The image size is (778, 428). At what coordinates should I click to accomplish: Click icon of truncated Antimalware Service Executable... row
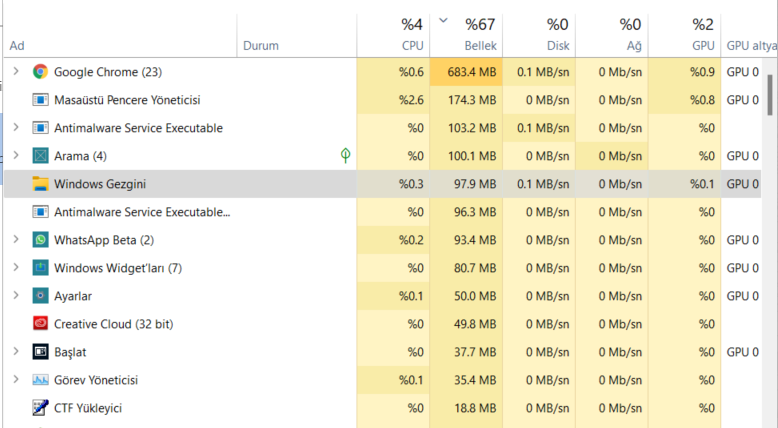pos(40,212)
